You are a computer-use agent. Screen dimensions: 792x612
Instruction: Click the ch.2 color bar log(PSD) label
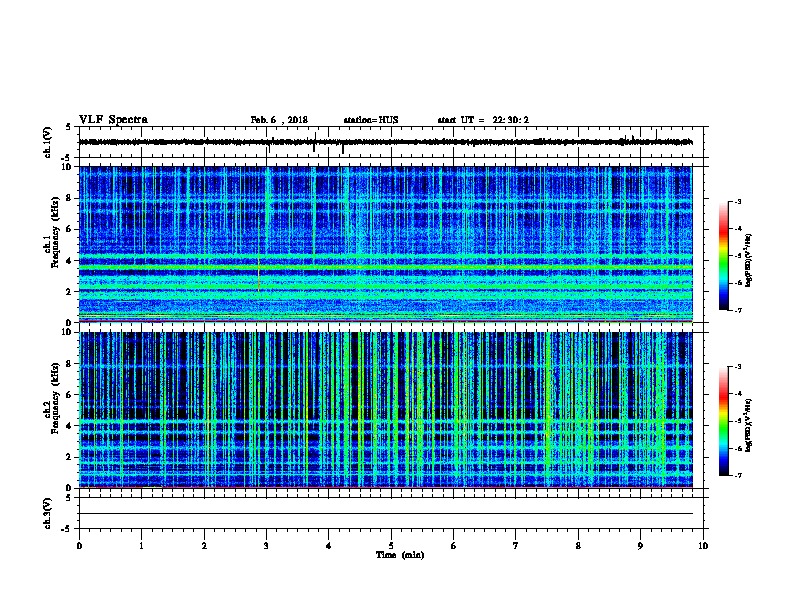pyautogui.click(x=748, y=426)
